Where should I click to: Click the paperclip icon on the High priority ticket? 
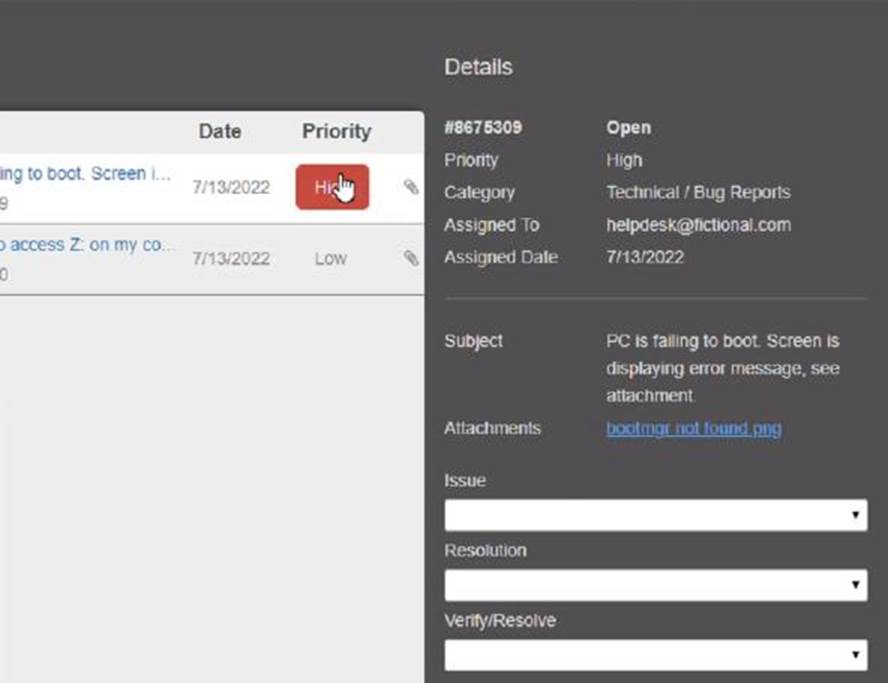pos(411,187)
